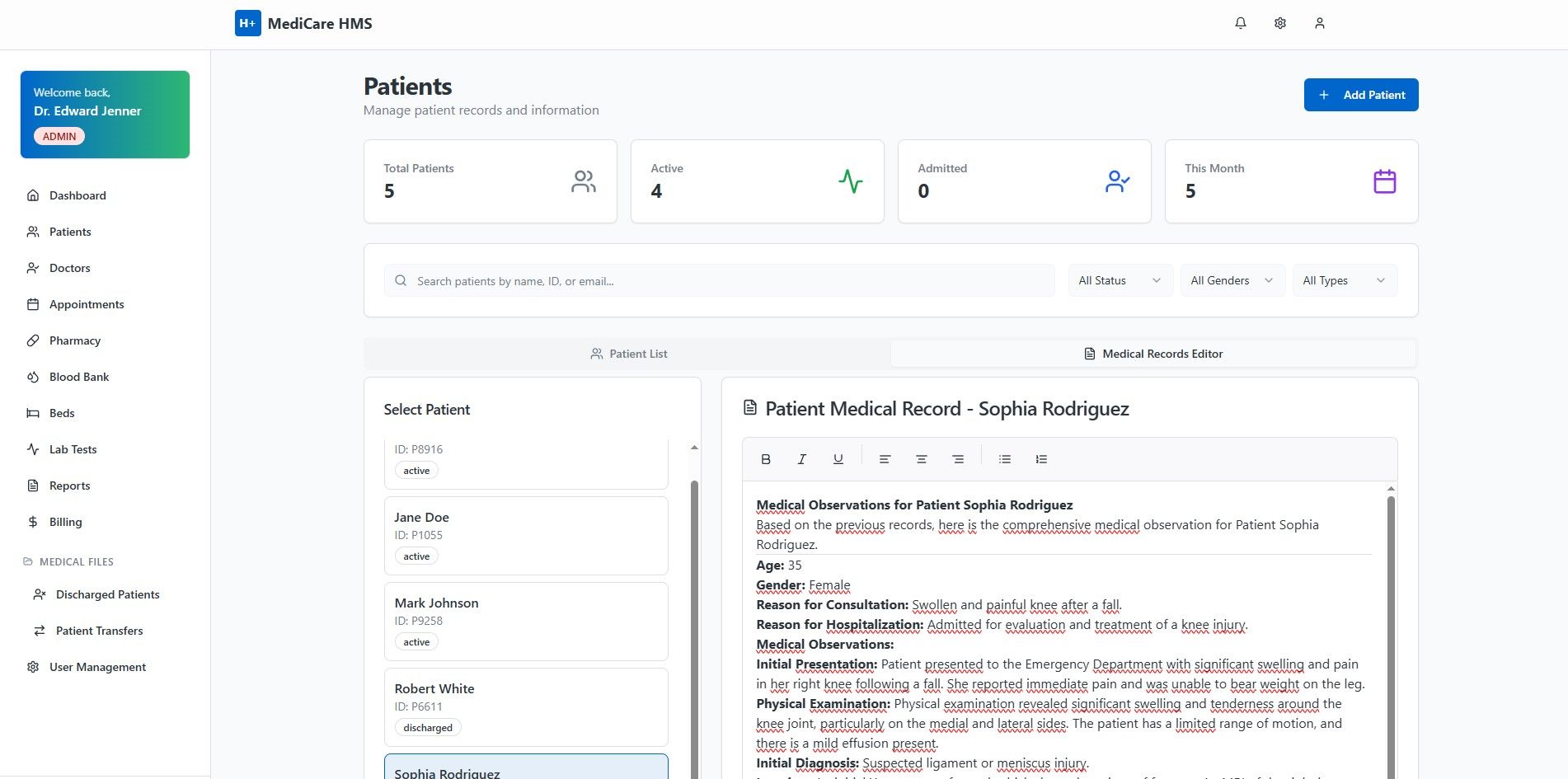The image size is (1568, 779).
Task: Insert numbered list in record editor
Action: [x=1041, y=459]
